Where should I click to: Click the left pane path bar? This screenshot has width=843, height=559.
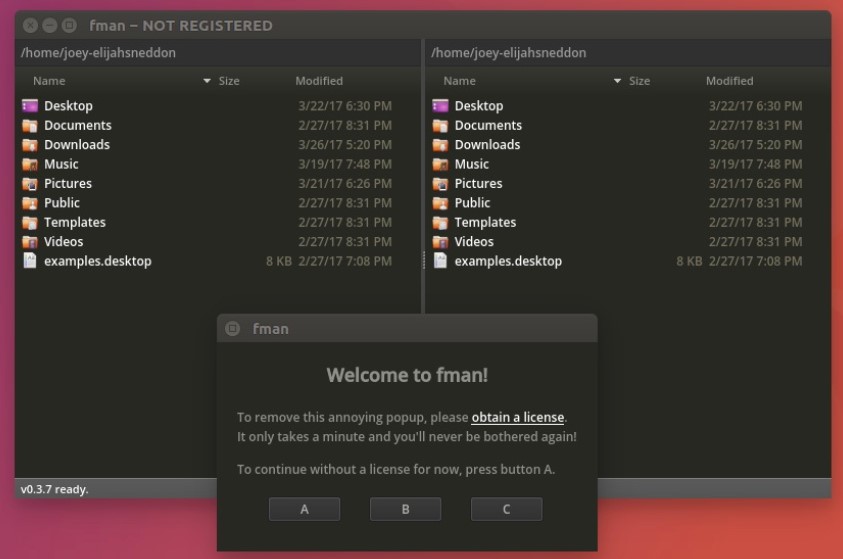tap(218, 53)
